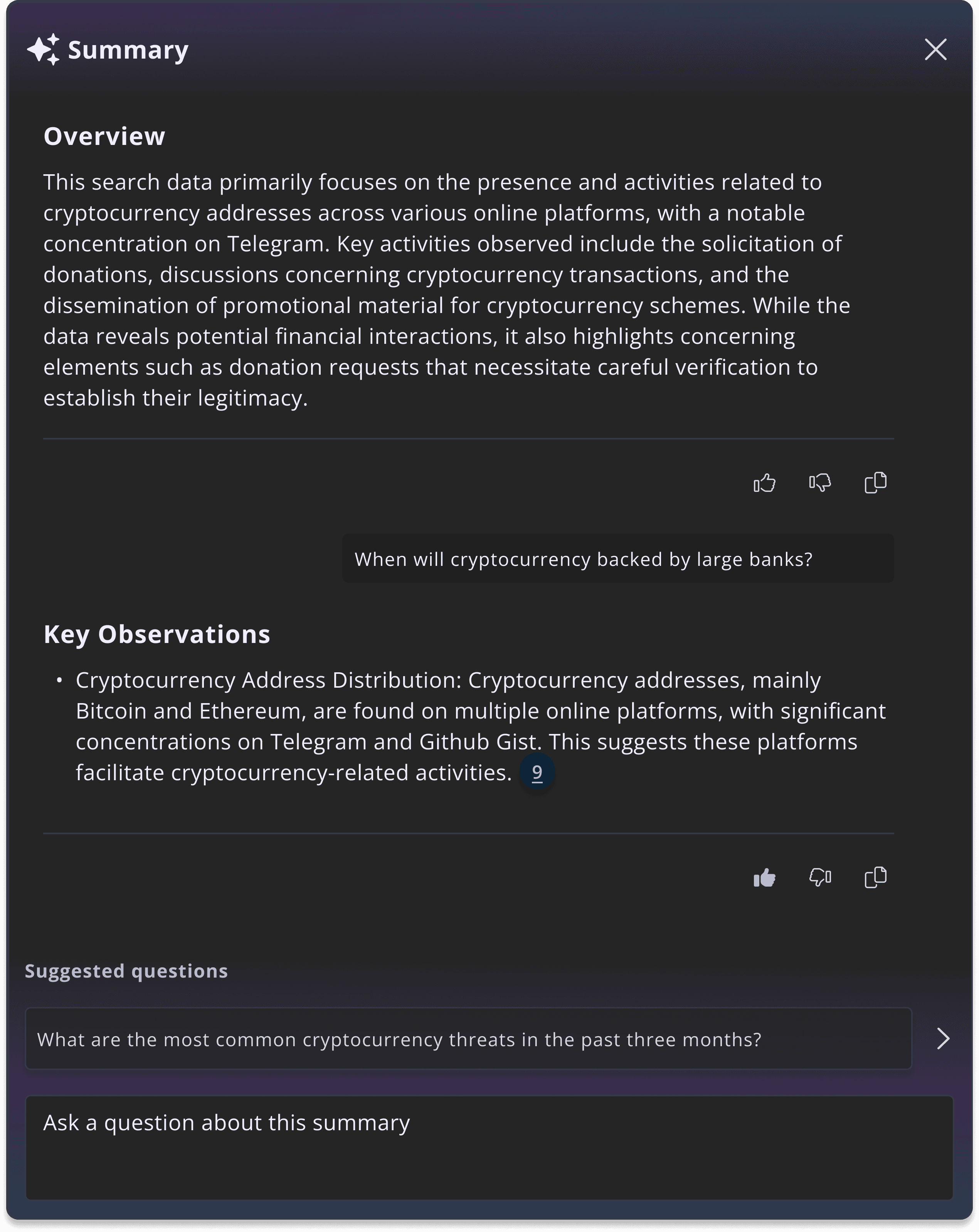Click the Summary panel title
The image size is (979, 1232).
[x=128, y=50]
